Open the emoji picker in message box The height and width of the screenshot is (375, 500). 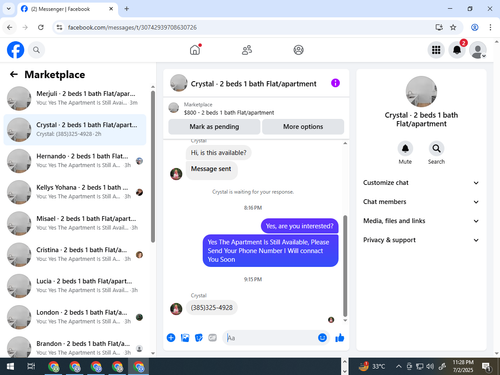point(322,338)
